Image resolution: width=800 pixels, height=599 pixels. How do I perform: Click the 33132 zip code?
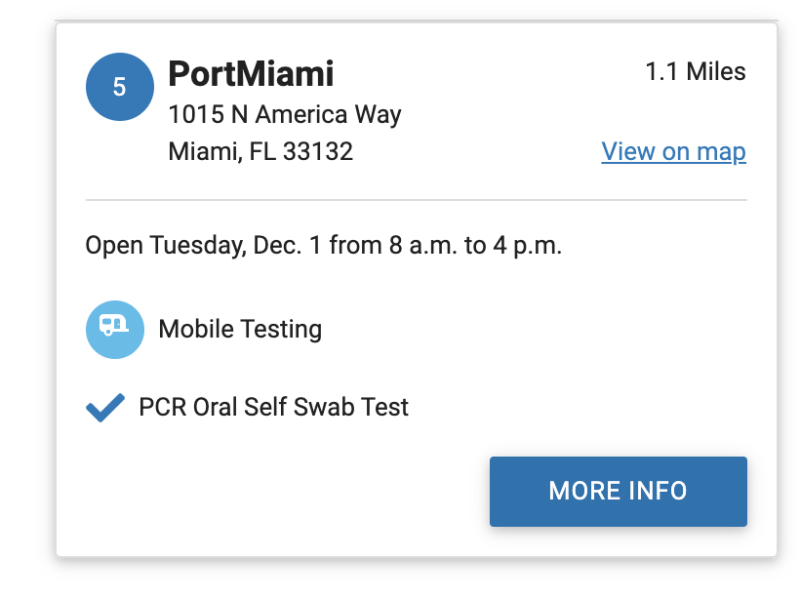(318, 152)
